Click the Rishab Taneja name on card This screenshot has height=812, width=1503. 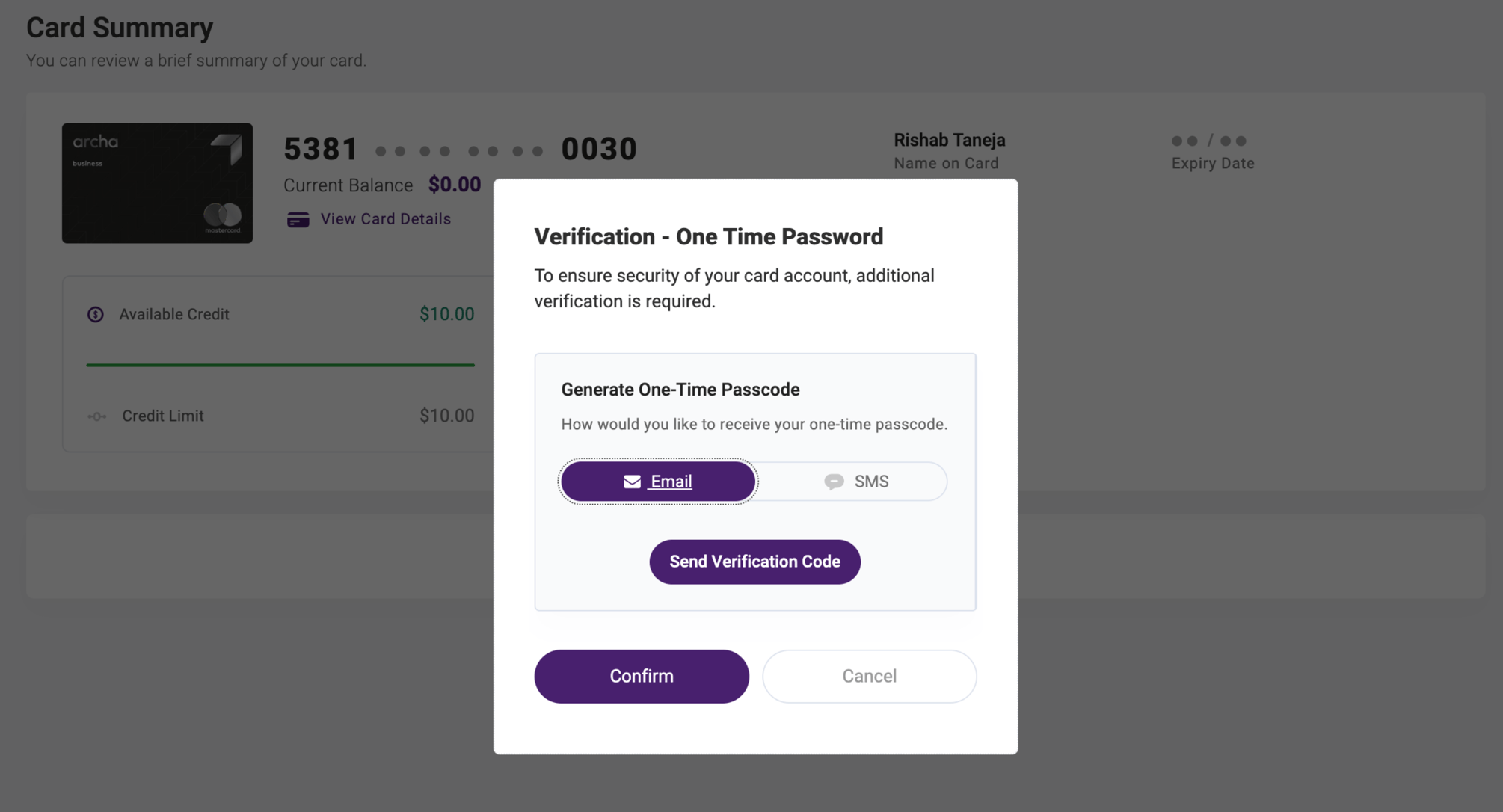950,140
